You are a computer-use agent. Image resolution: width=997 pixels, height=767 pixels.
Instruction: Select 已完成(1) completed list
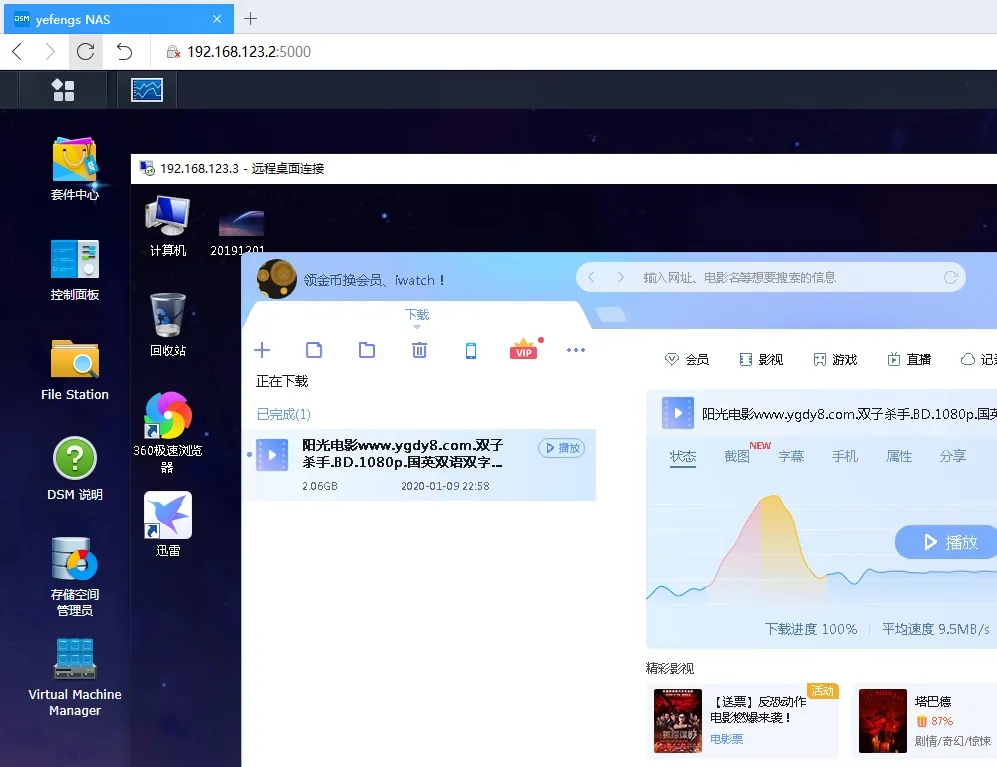click(x=283, y=414)
